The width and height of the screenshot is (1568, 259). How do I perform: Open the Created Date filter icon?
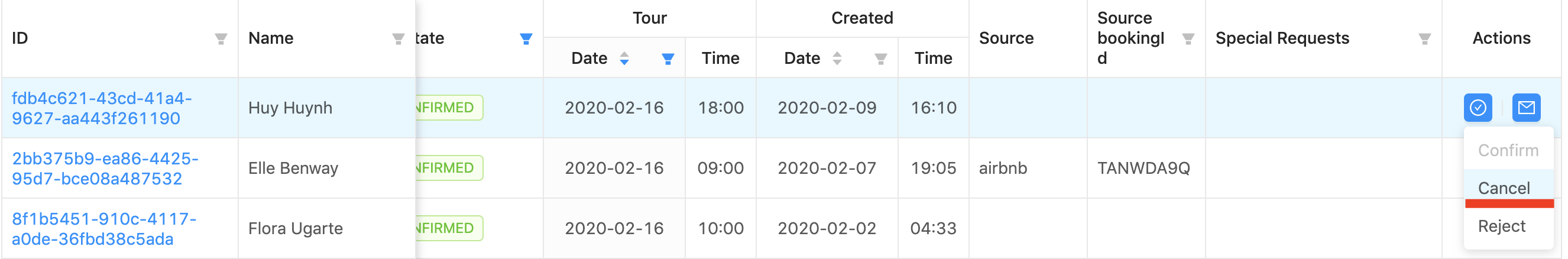coord(880,59)
